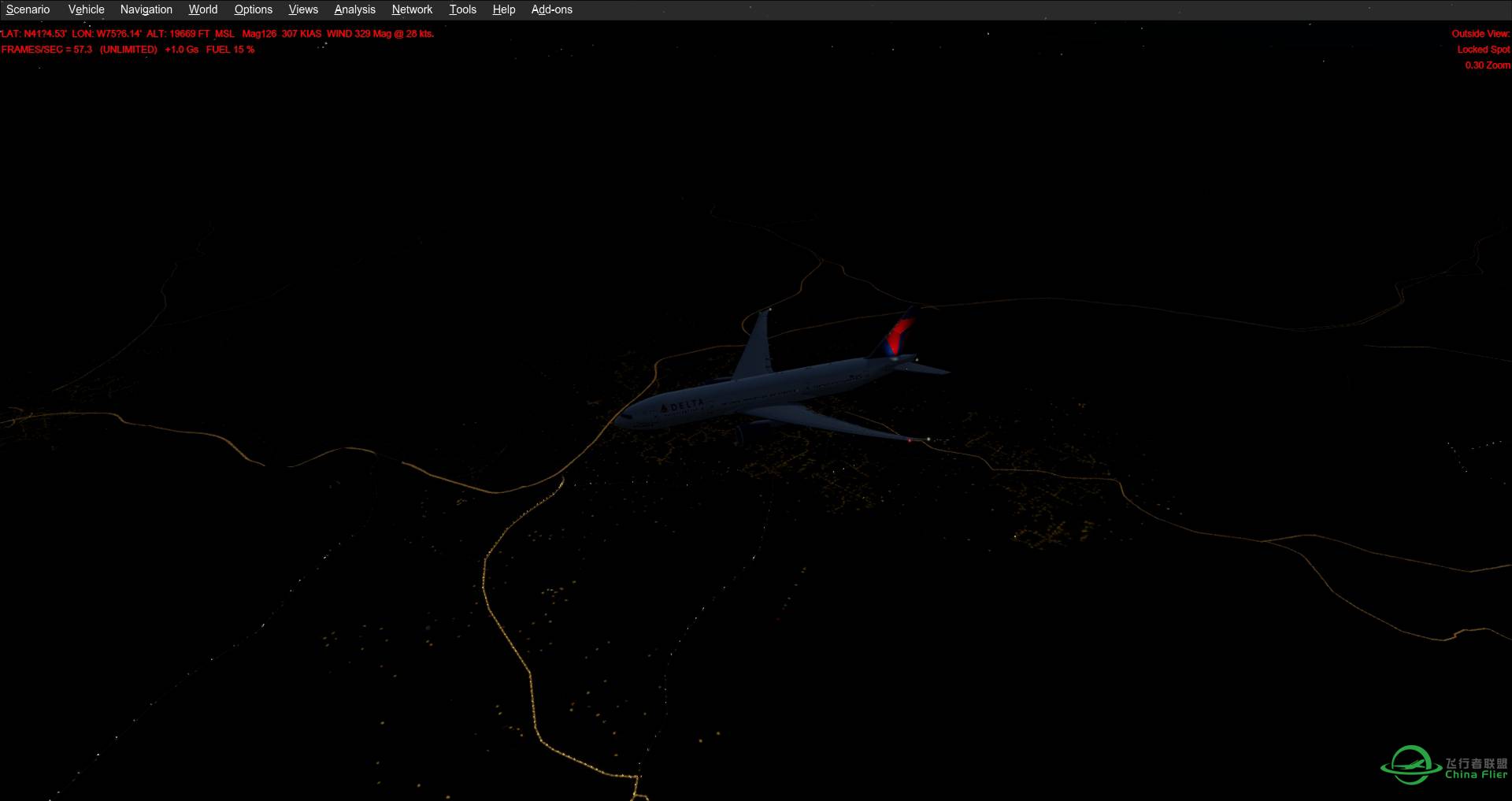Open the Add-ons menu
The height and width of the screenshot is (801, 1512).
point(551,9)
